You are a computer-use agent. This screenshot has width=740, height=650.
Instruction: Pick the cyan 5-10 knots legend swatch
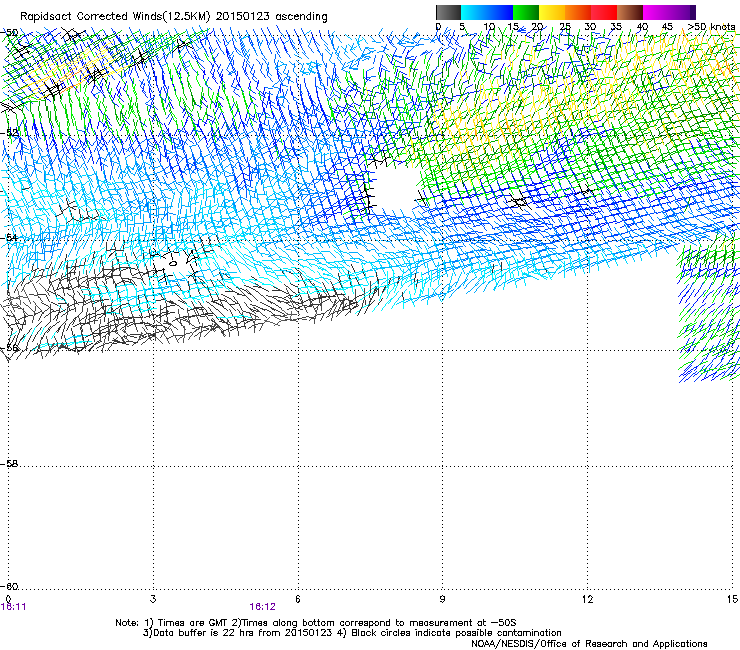(x=474, y=12)
